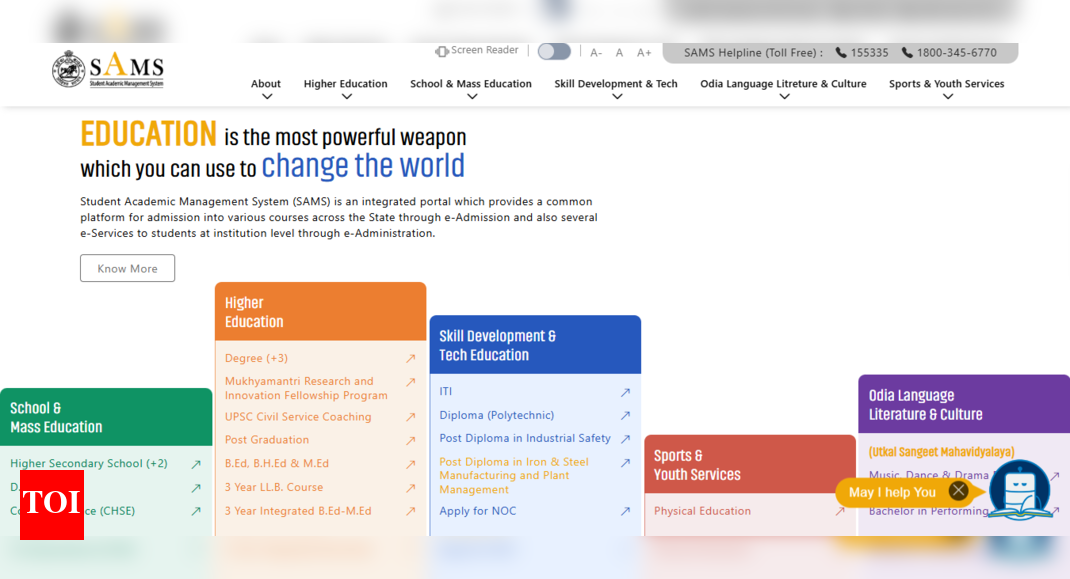Open 3 Year Integrated B.Ed-M.Ed link
Image resolution: width=1070 pixels, height=579 pixels.
click(x=298, y=511)
